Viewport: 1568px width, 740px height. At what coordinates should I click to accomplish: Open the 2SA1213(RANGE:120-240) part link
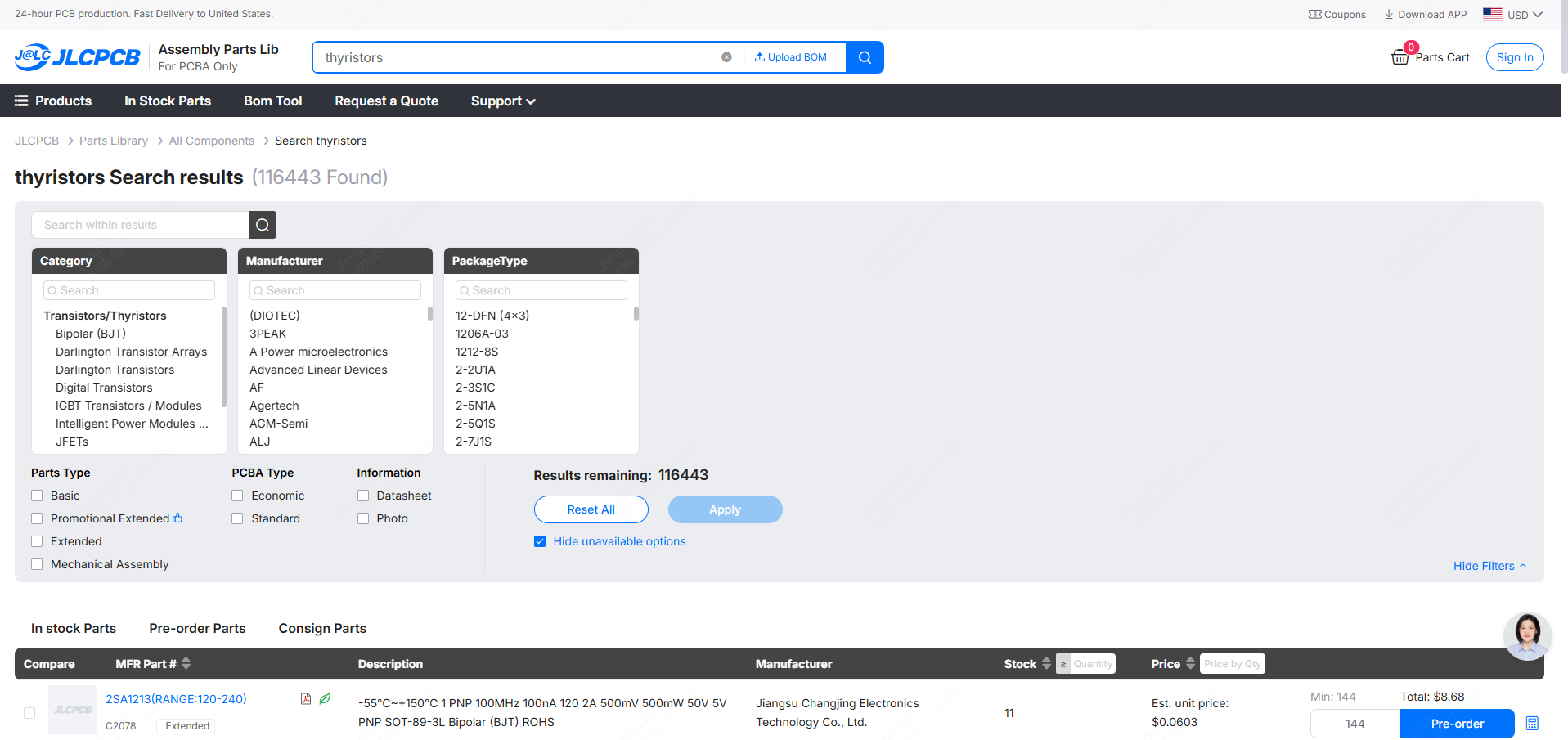[x=176, y=699]
